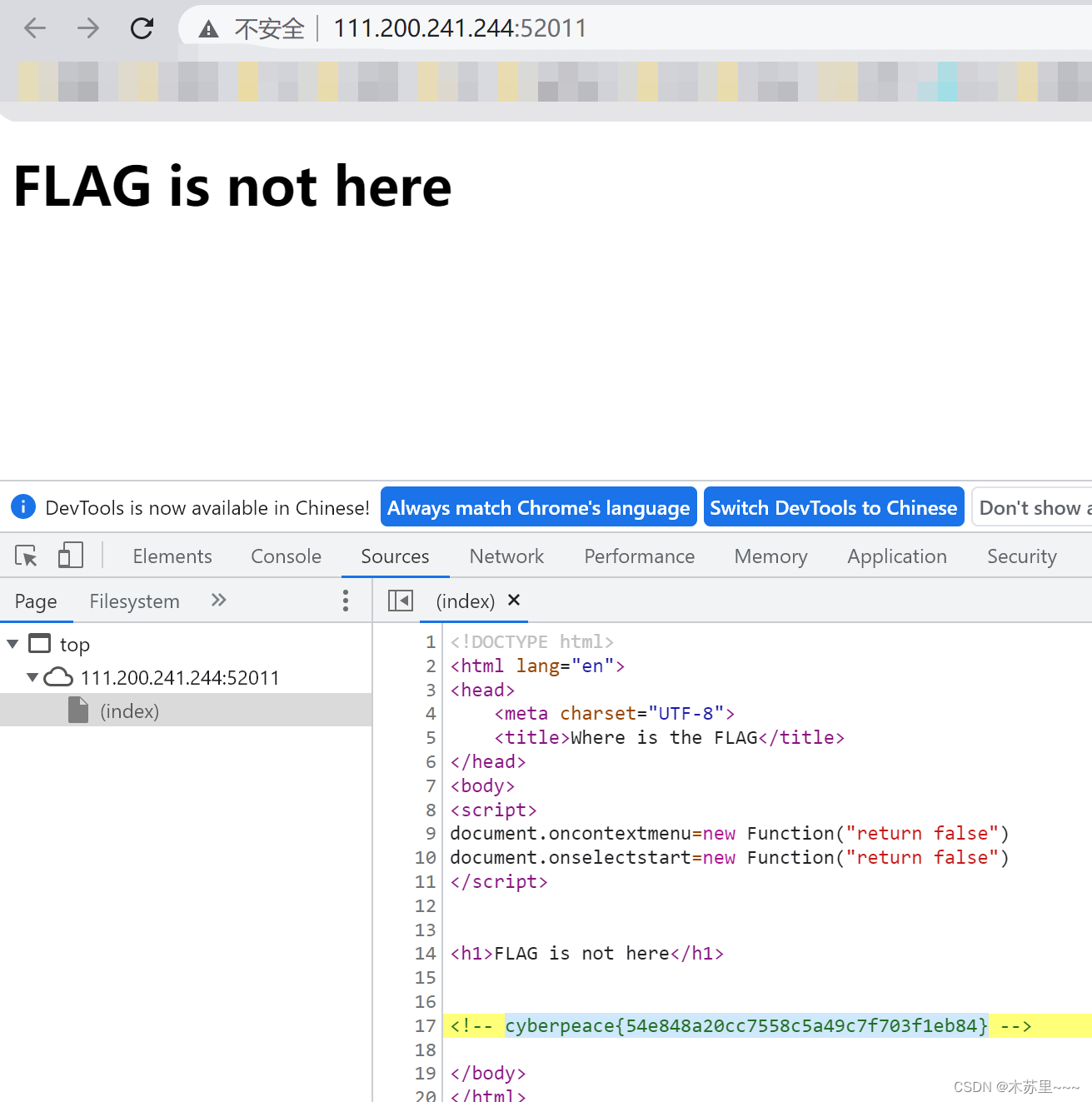The image size is (1092, 1102).
Task: Go back with the browser back arrow
Action: (x=35, y=28)
